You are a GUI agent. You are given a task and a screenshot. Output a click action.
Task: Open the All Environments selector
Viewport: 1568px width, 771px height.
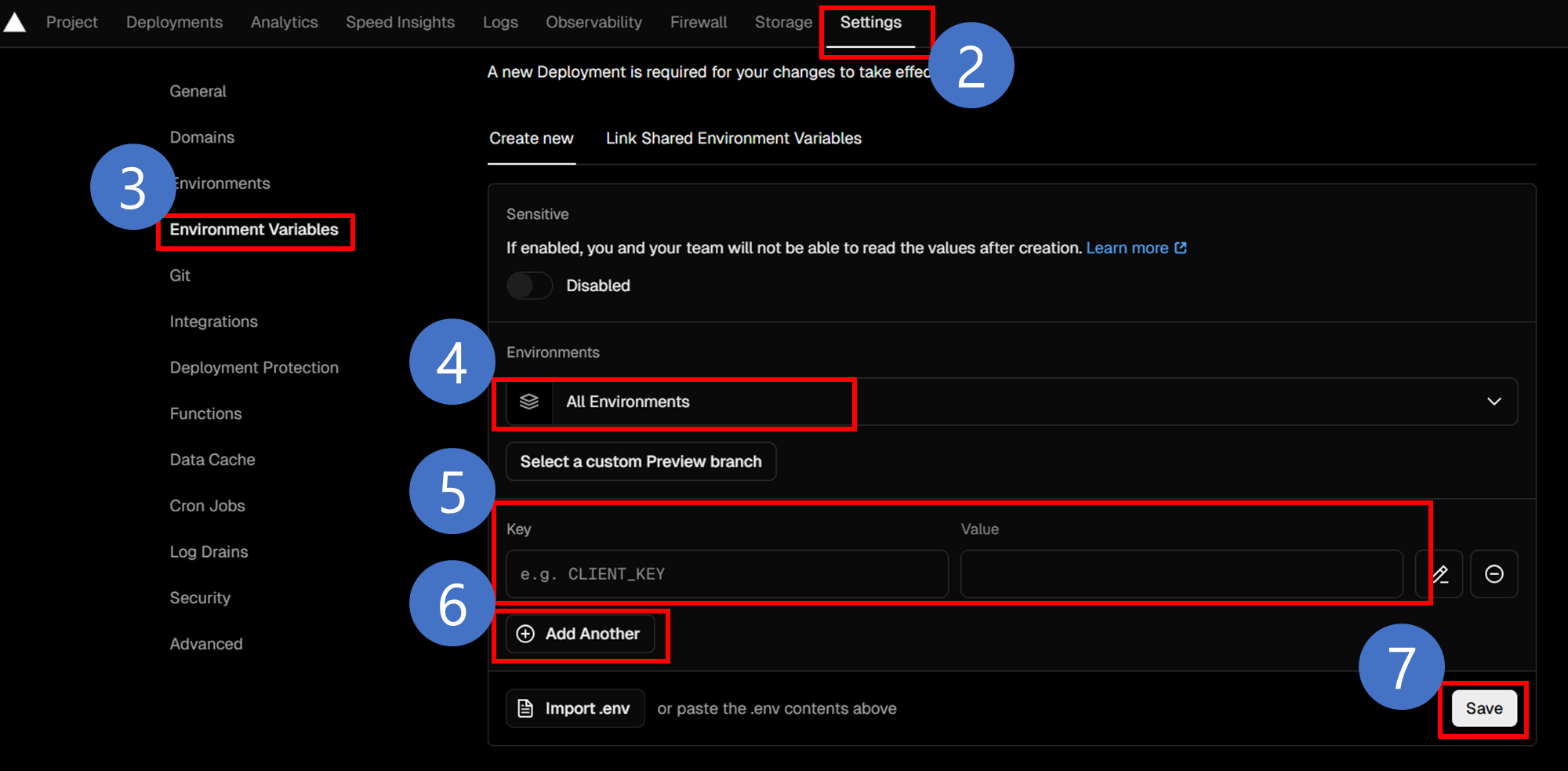1012,402
